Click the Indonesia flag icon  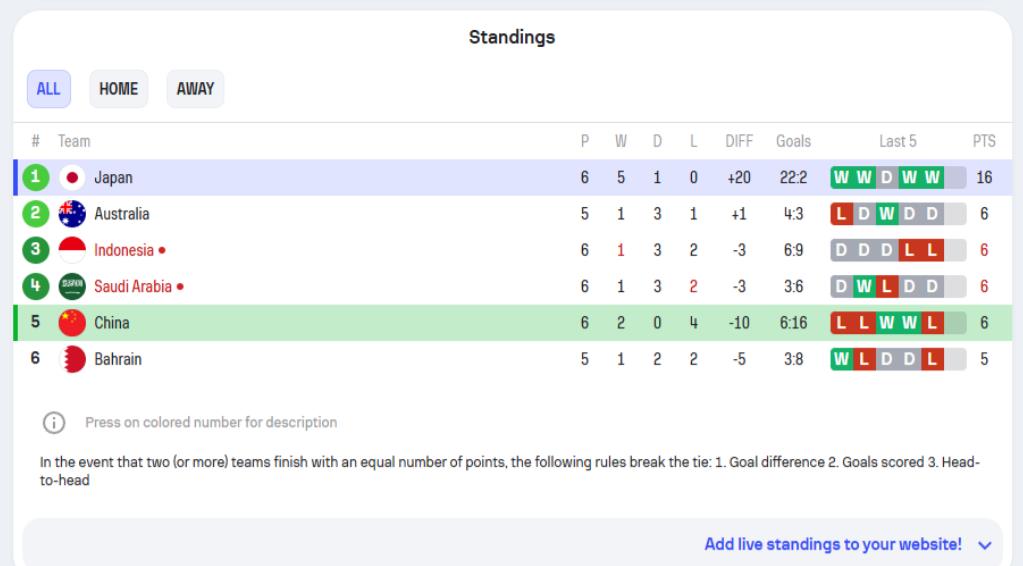(72, 250)
